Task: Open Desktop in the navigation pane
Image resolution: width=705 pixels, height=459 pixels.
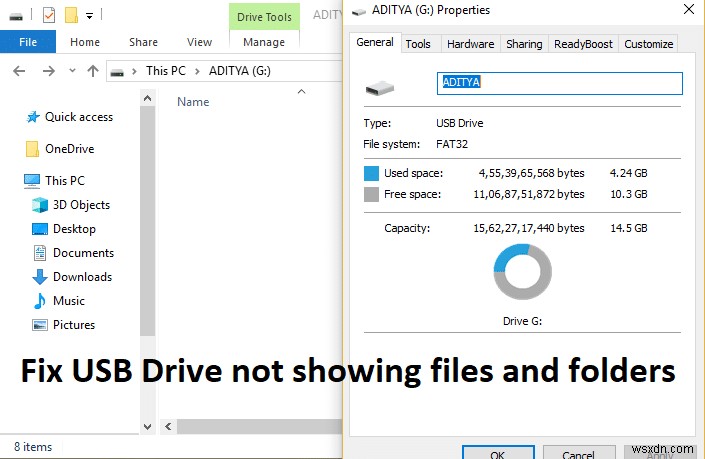Action: (x=74, y=229)
